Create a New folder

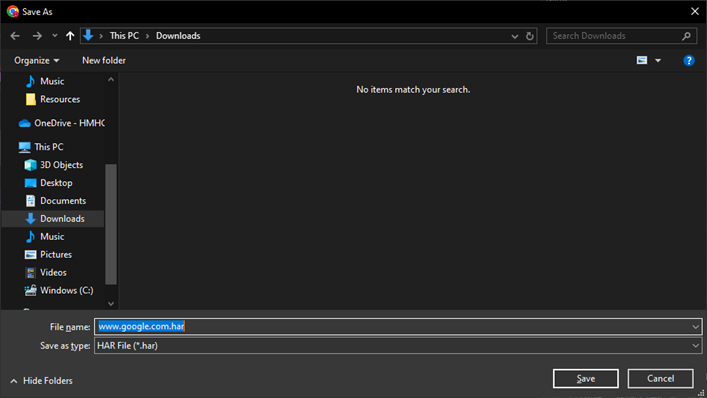(104, 60)
